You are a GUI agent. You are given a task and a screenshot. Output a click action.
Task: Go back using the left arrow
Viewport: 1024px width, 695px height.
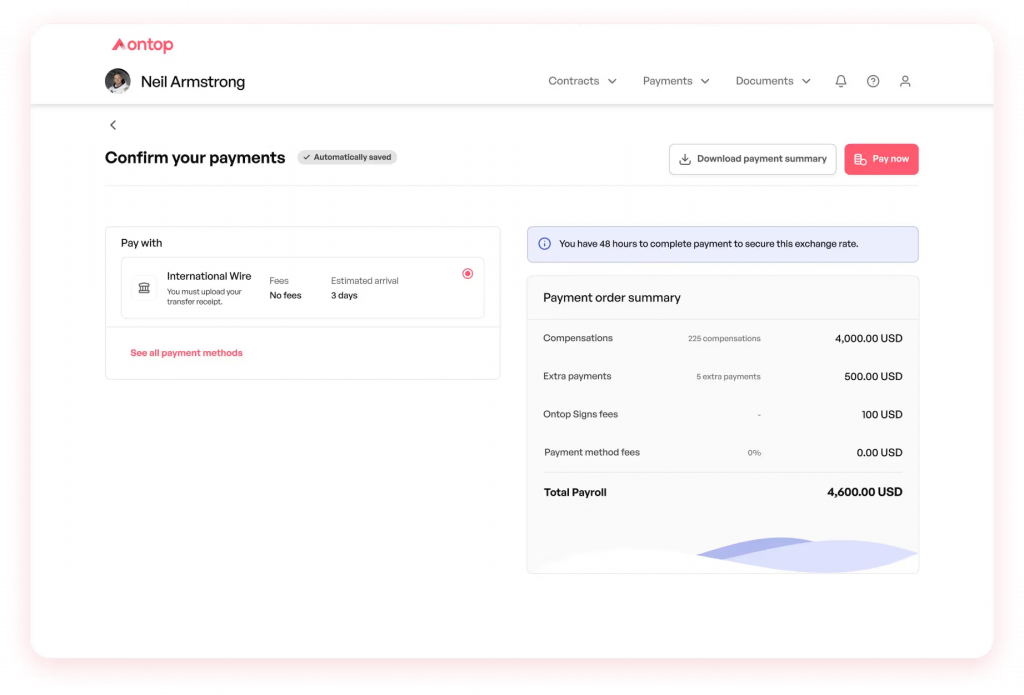113,125
